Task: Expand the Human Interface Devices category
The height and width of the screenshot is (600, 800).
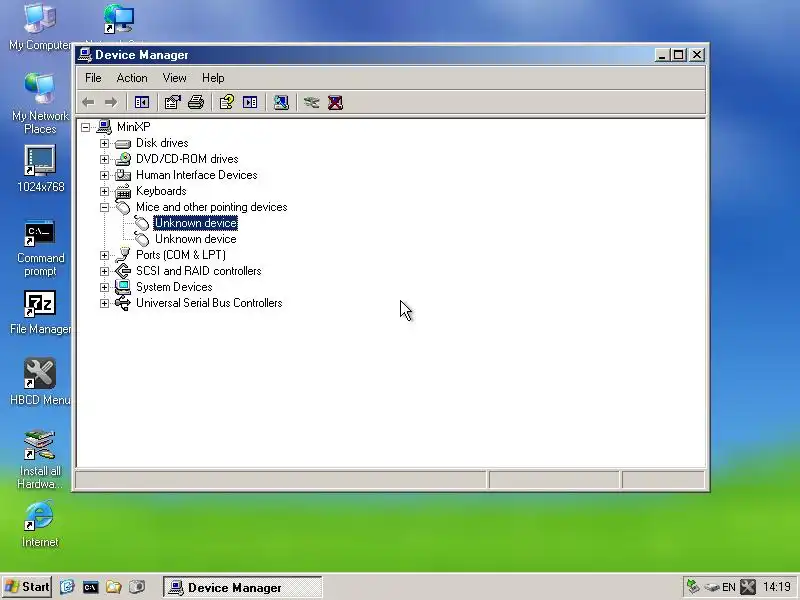Action: click(x=105, y=176)
